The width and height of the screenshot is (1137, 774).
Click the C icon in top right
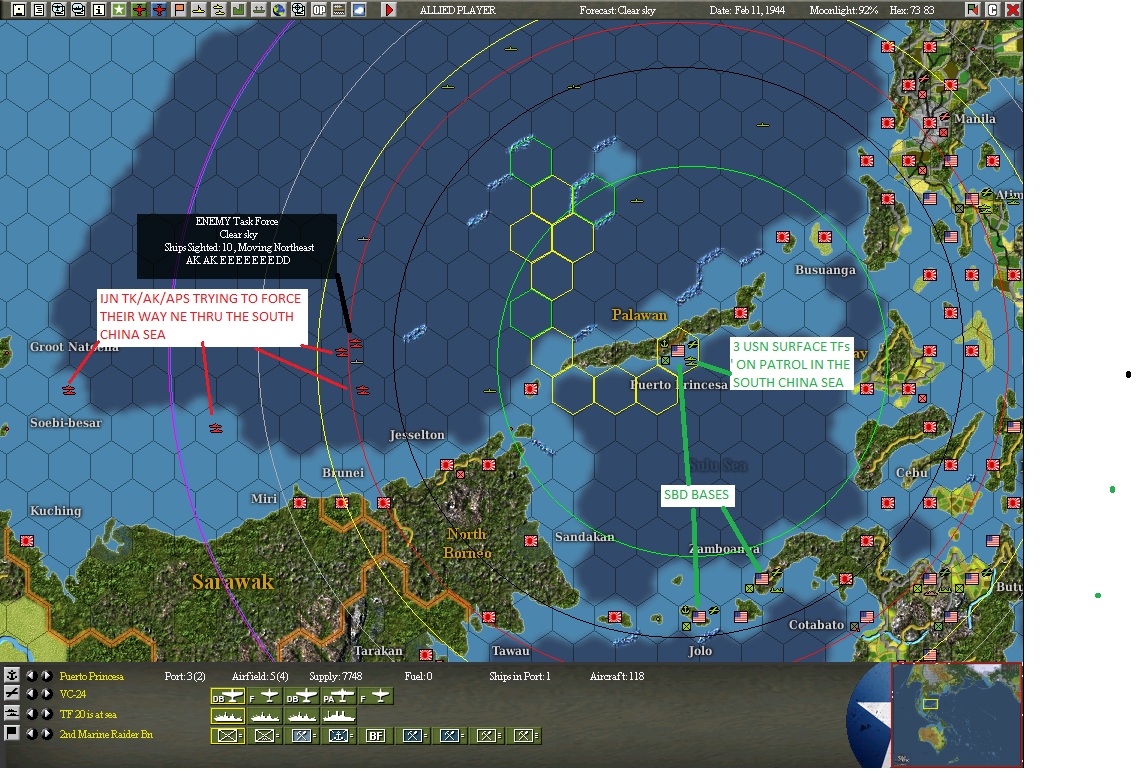tap(993, 9)
